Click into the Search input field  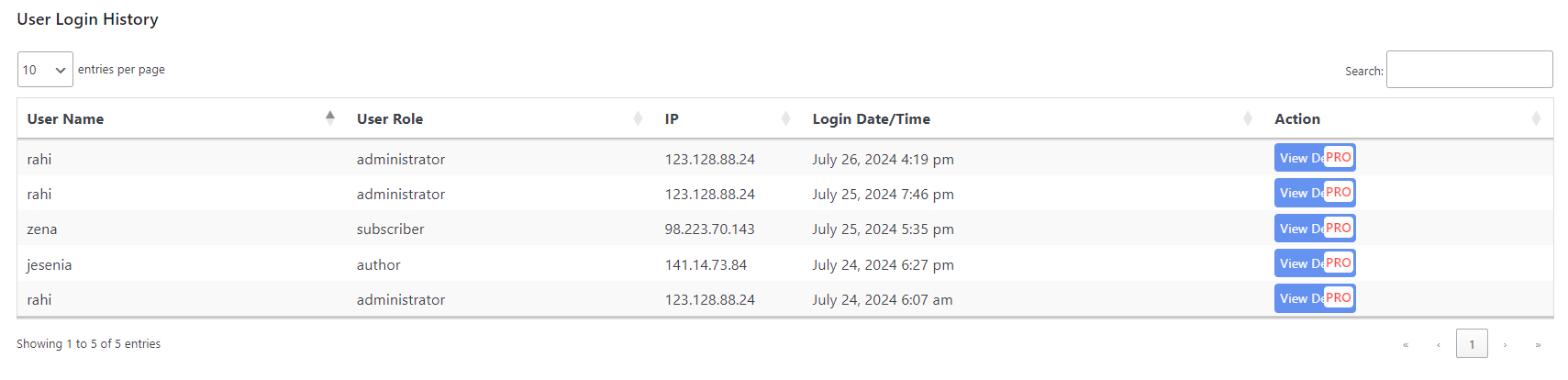pyautogui.click(x=1469, y=70)
